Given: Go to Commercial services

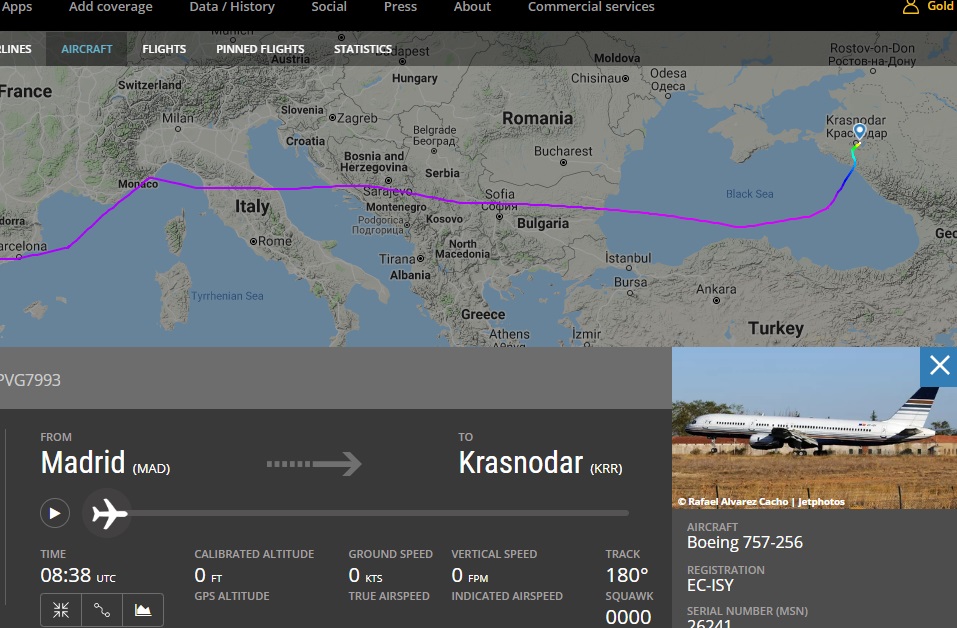Looking at the screenshot, I should tap(591, 7).
